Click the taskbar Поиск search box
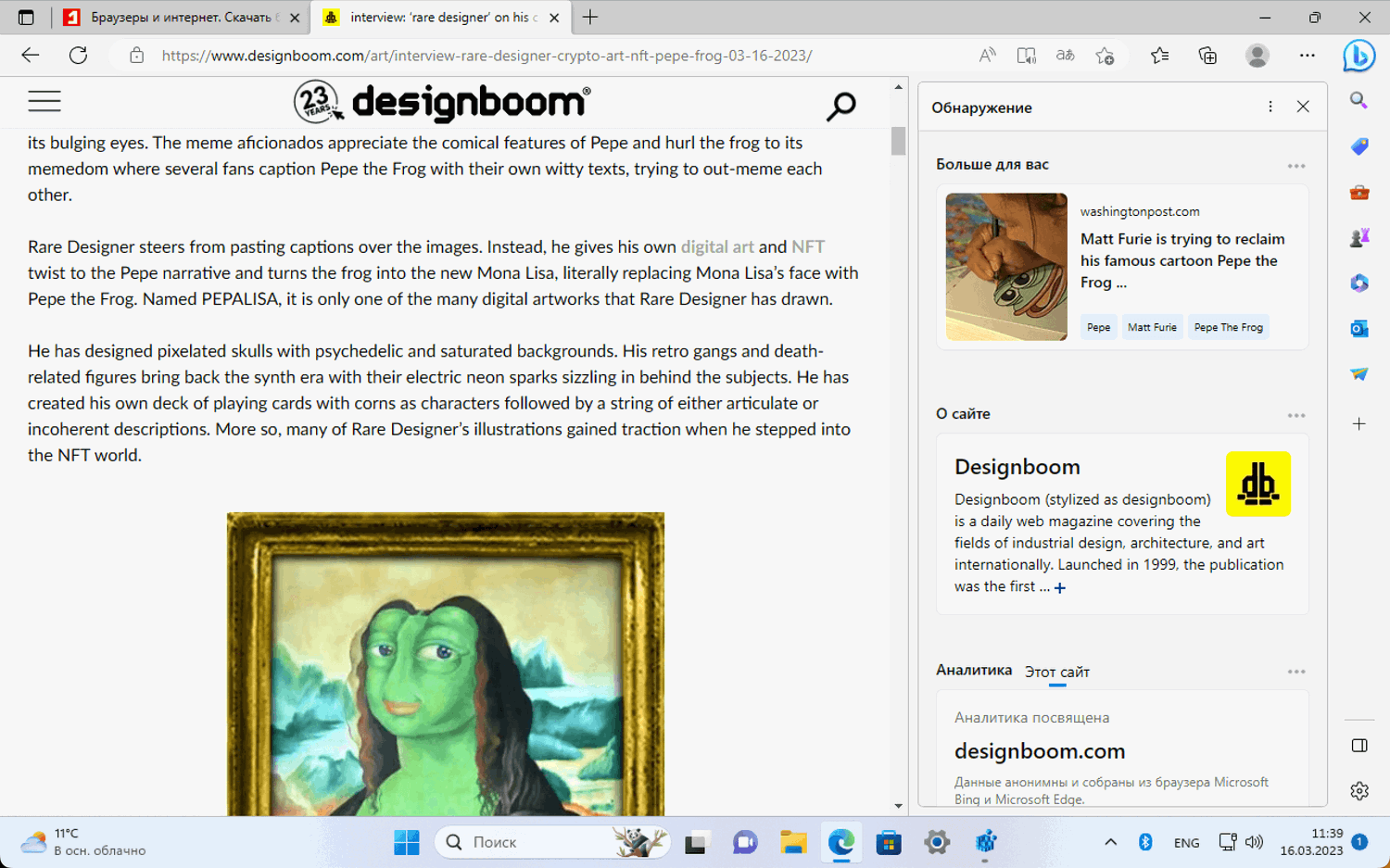Screen dimensions: 1390x868 click(x=552, y=842)
